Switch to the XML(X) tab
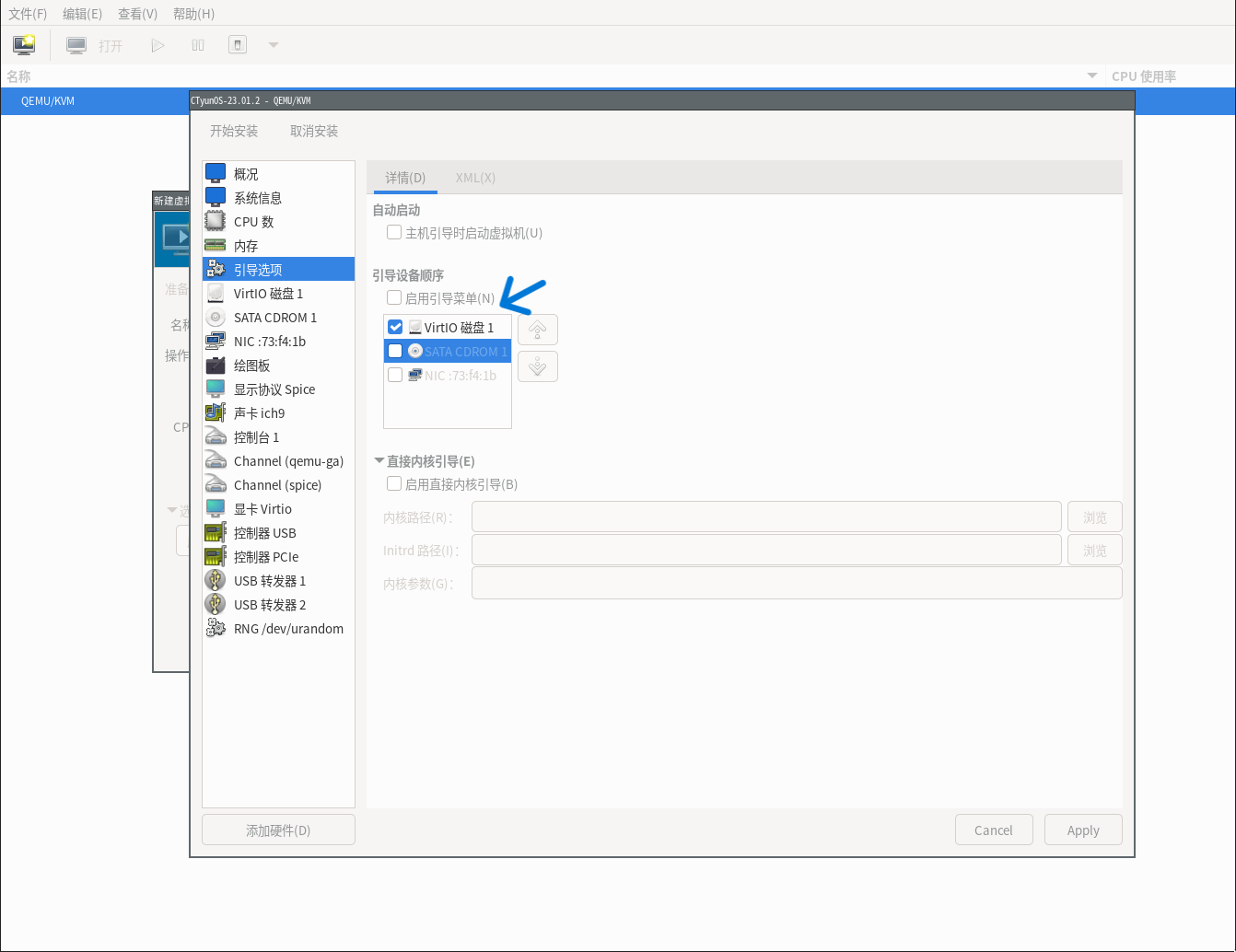The image size is (1236, 952). [475, 178]
